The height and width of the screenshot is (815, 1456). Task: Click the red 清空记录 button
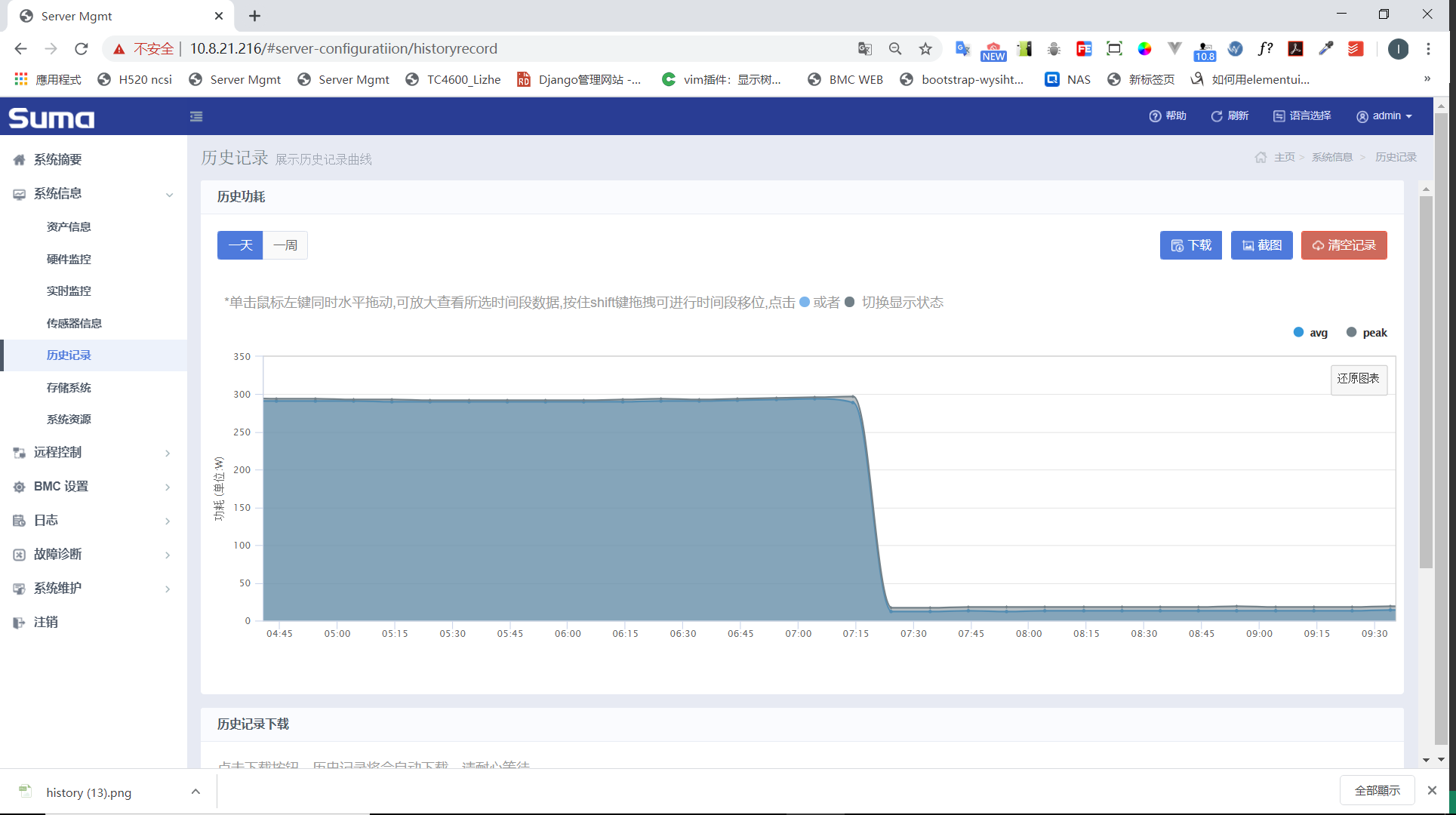point(1344,245)
